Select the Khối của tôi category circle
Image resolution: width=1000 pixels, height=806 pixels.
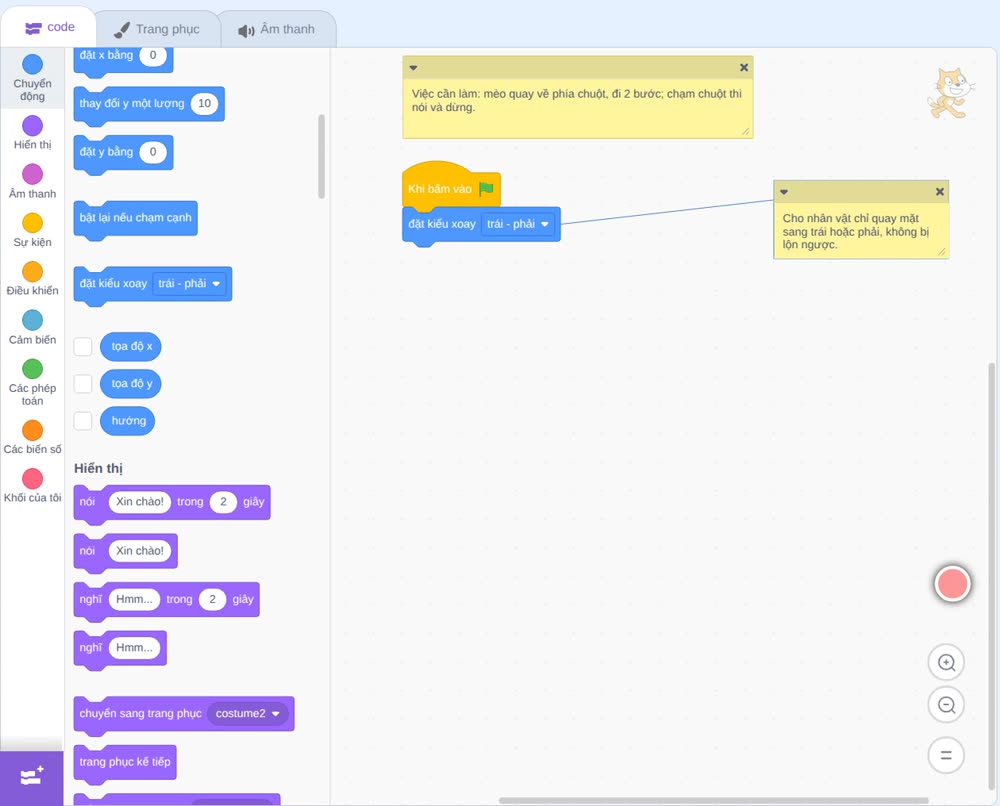[33, 478]
